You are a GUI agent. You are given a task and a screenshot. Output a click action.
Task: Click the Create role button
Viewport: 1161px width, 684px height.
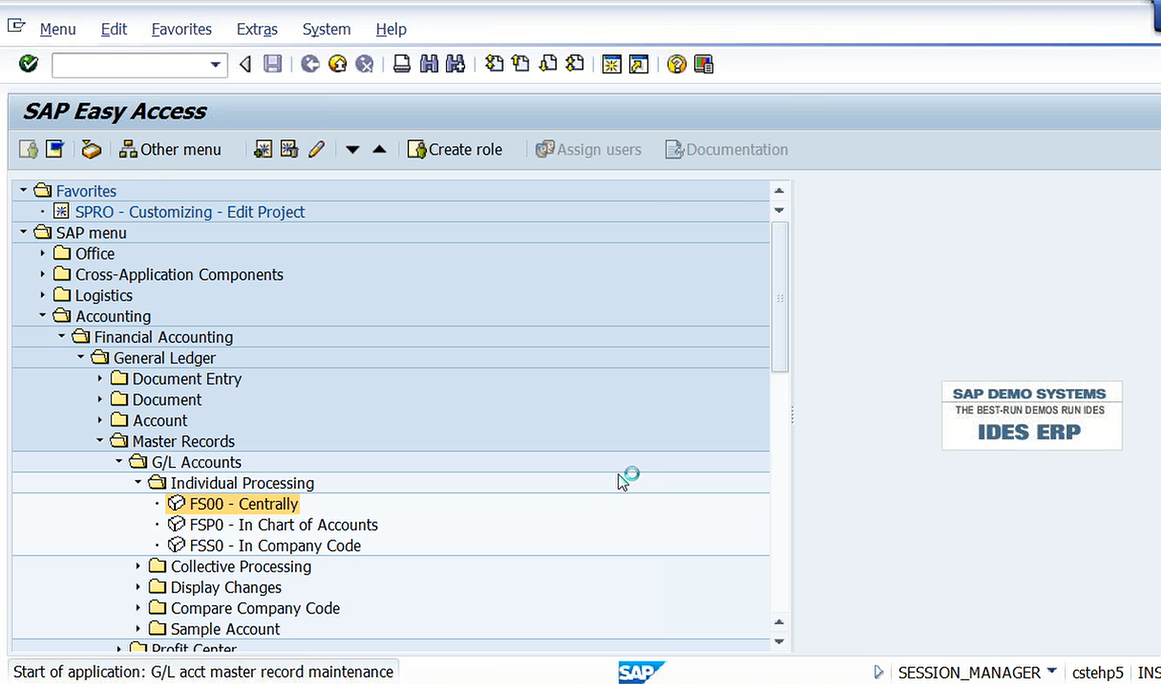(x=455, y=149)
